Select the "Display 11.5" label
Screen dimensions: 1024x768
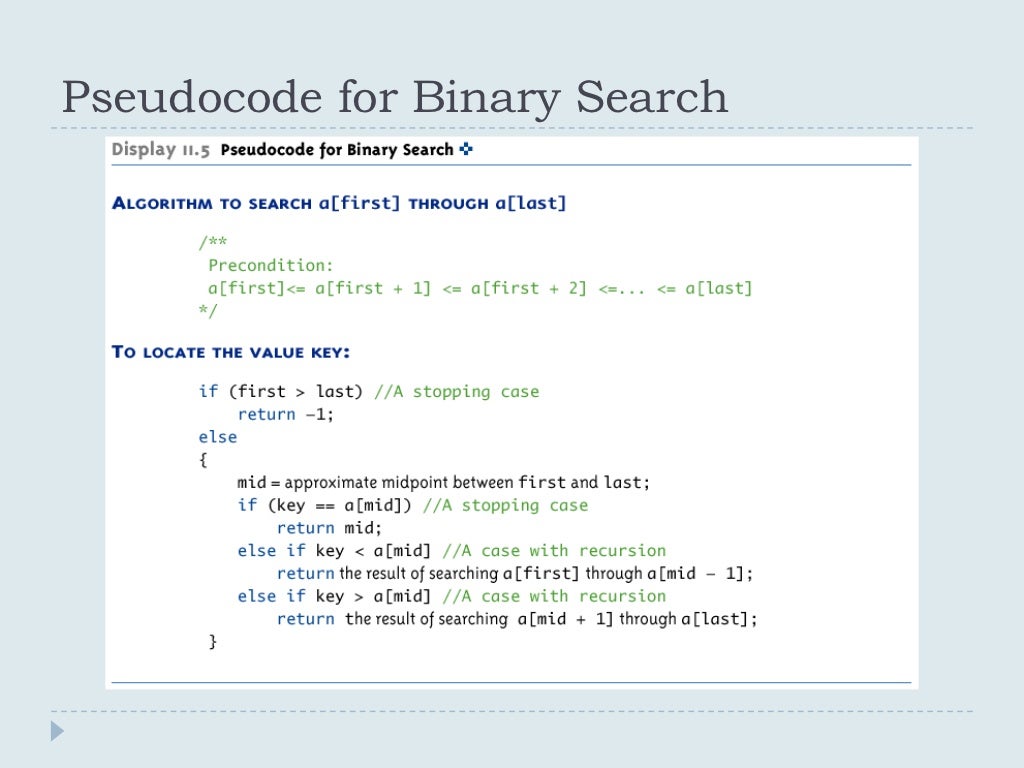tap(160, 150)
